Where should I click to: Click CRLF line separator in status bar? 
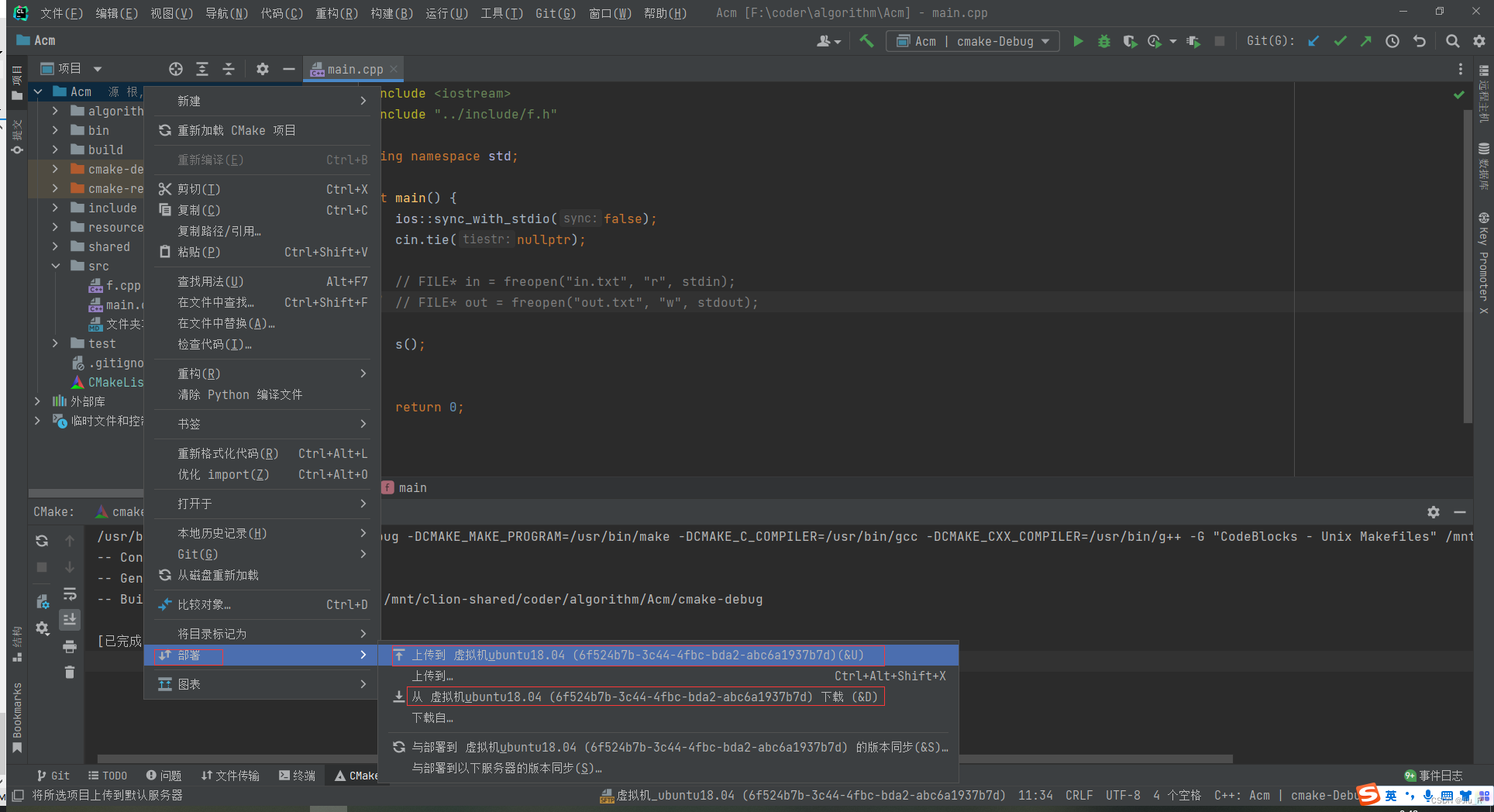(x=1079, y=796)
